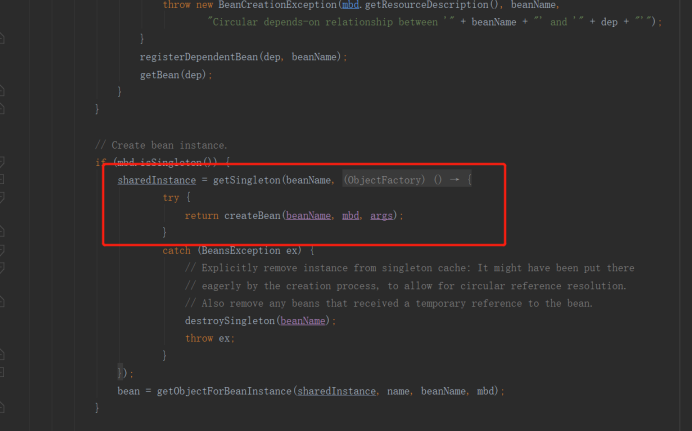This screenshot has width=692, height=431.
Task: Expand the folded '(ObjectFactory) () -> {' lambda hint
Action: click(407, 180)
